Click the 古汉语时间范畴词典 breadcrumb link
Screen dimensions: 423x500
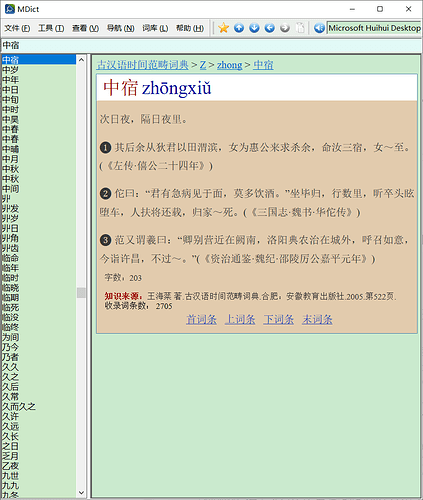[142, 65]
